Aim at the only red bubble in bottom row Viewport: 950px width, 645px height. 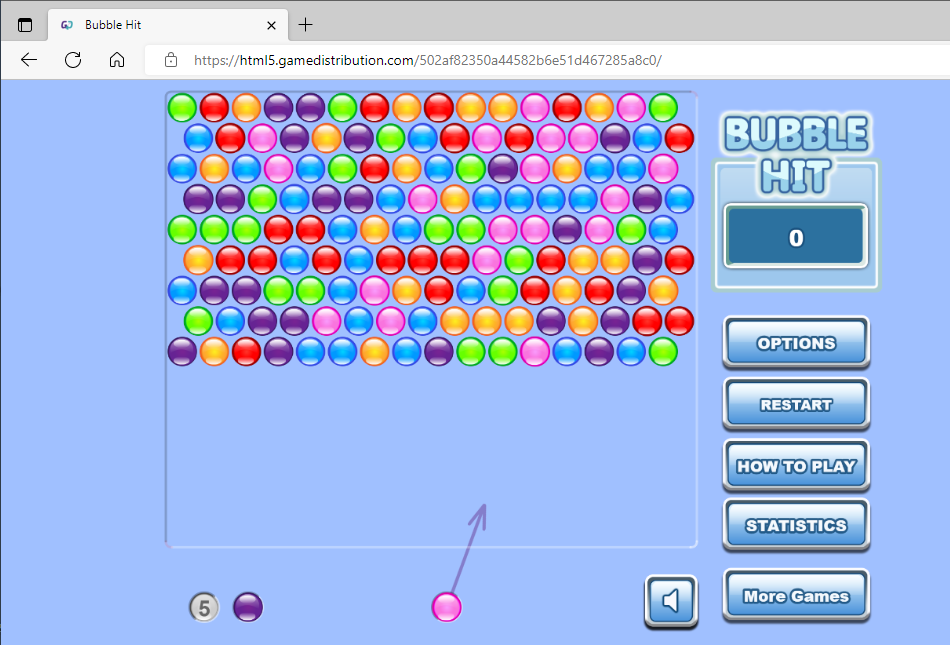[247, 351]
